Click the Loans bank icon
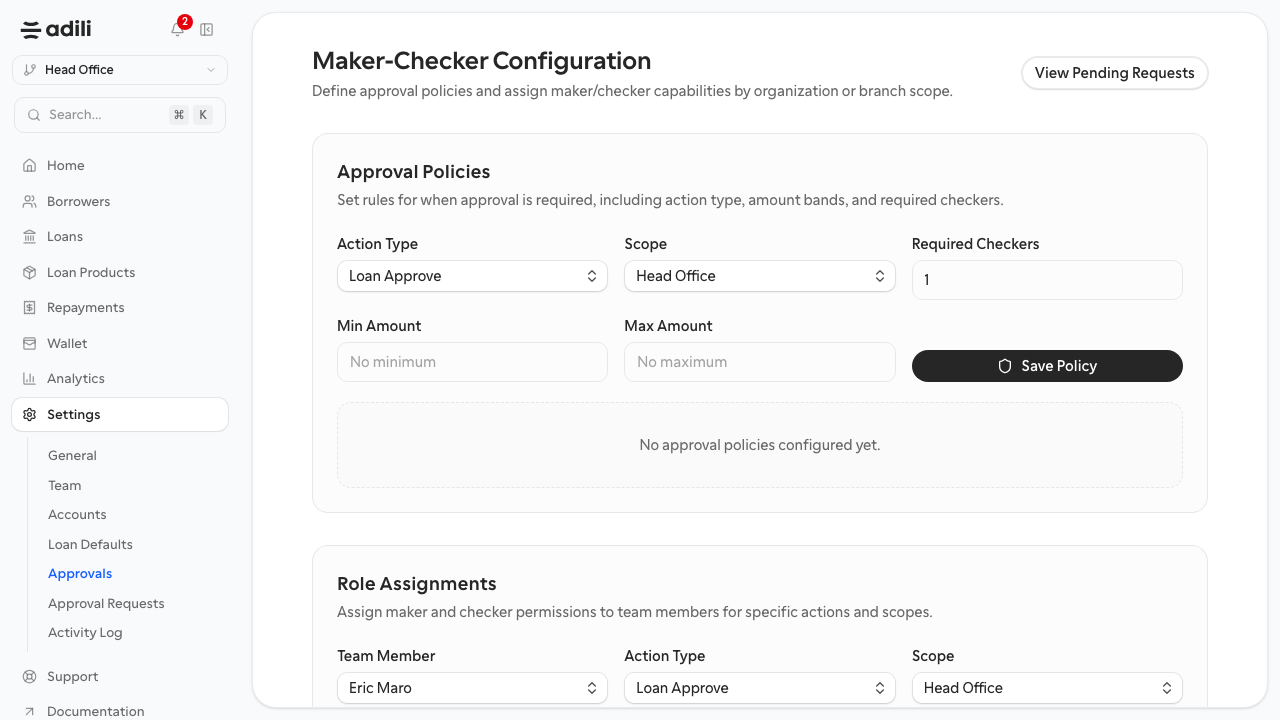Viewport: 1280px width, 720px height. coord(30,237)
